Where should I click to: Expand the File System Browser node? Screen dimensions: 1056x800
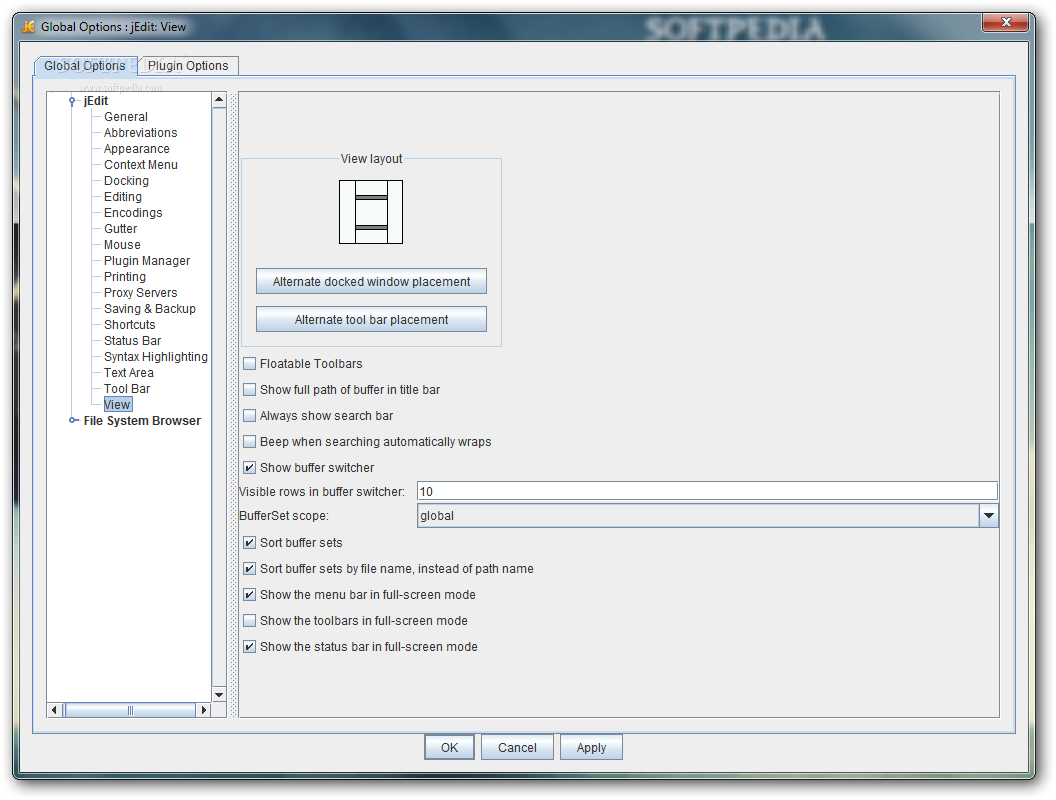tap(73, 421)
